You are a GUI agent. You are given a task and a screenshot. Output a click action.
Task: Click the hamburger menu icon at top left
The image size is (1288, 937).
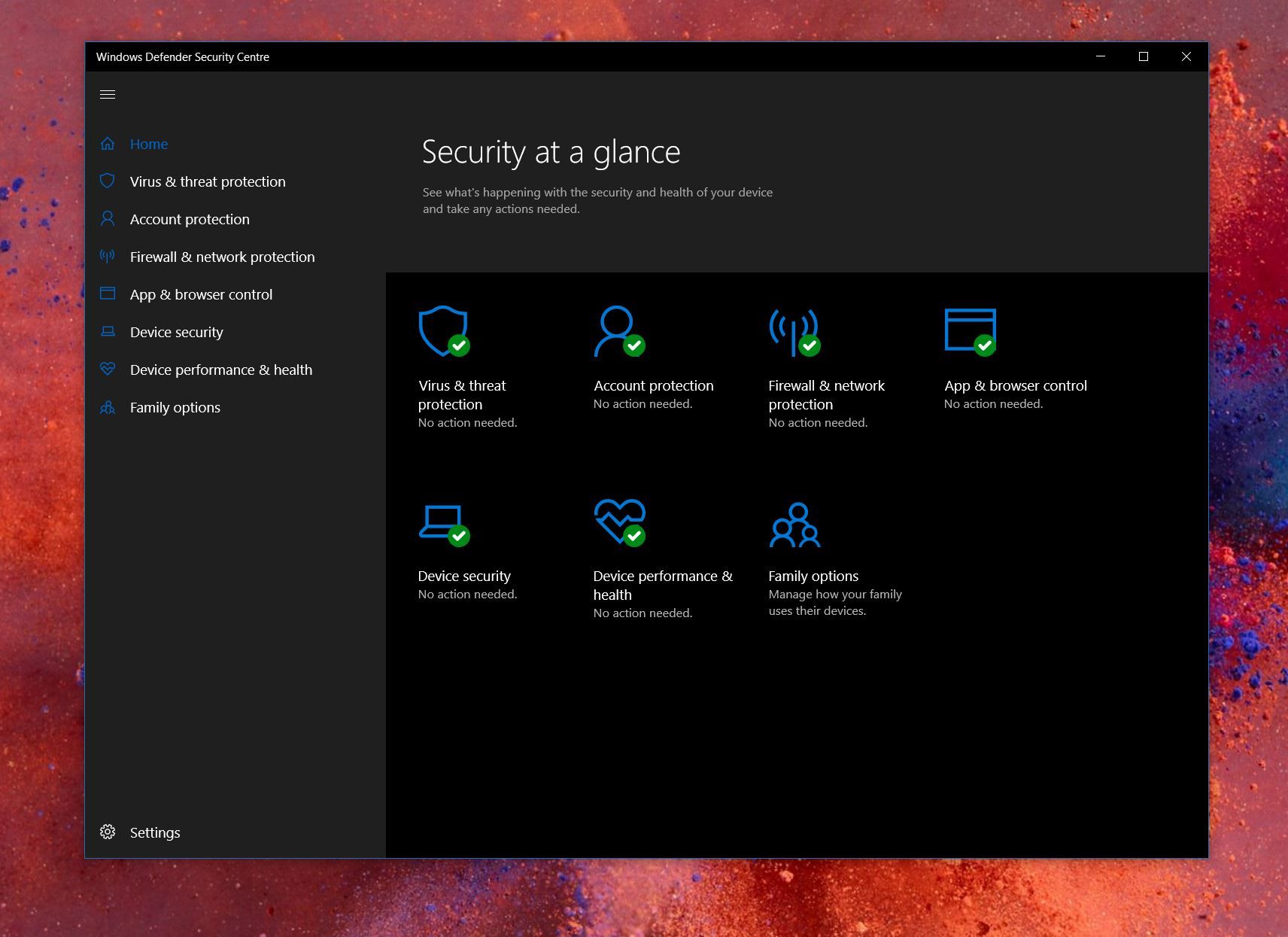pyautogui.click(x=108, y=94)
